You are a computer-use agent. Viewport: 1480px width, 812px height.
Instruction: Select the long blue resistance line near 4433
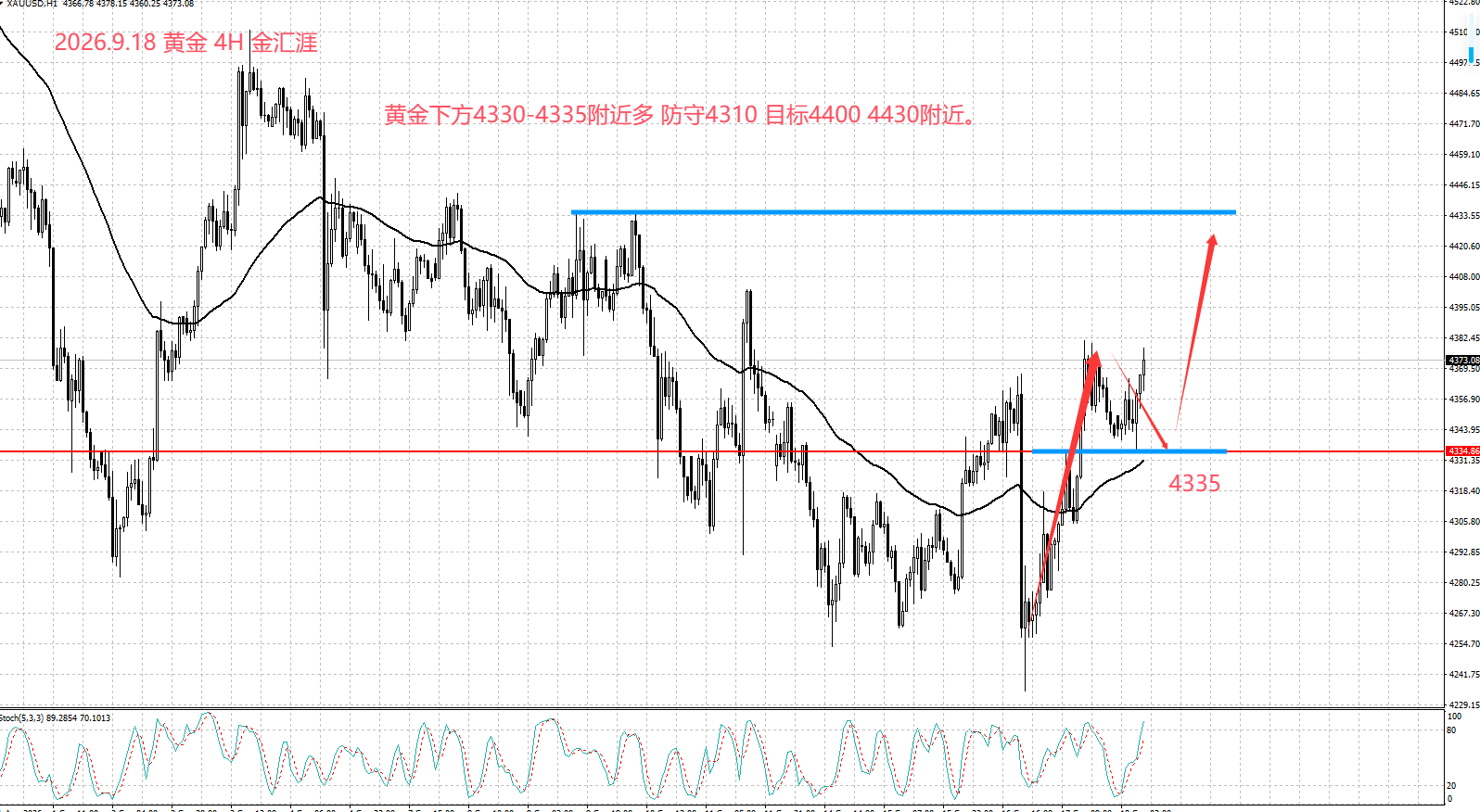[903, 212]
